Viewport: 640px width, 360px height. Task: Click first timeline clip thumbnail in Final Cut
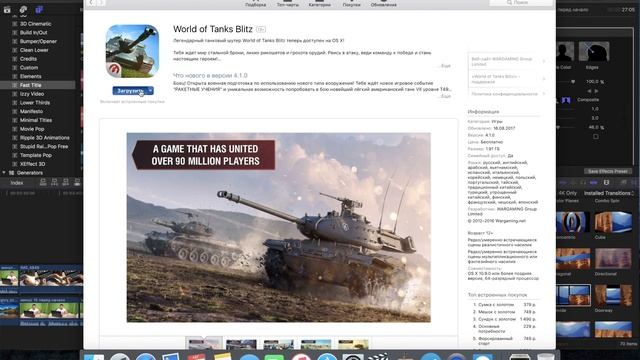pos(9,278)
